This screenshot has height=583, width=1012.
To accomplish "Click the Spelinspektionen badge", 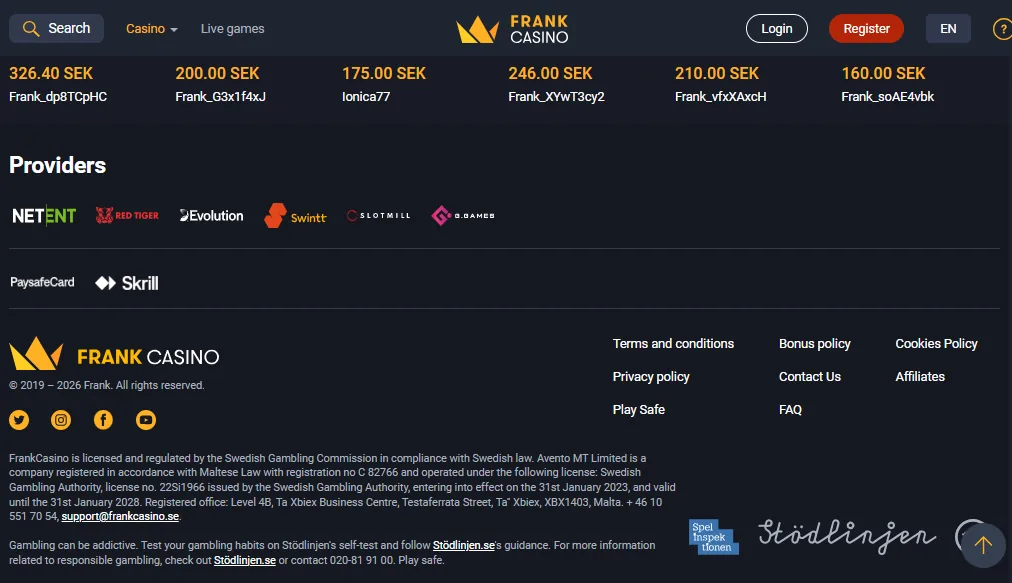I will point(713,537).
